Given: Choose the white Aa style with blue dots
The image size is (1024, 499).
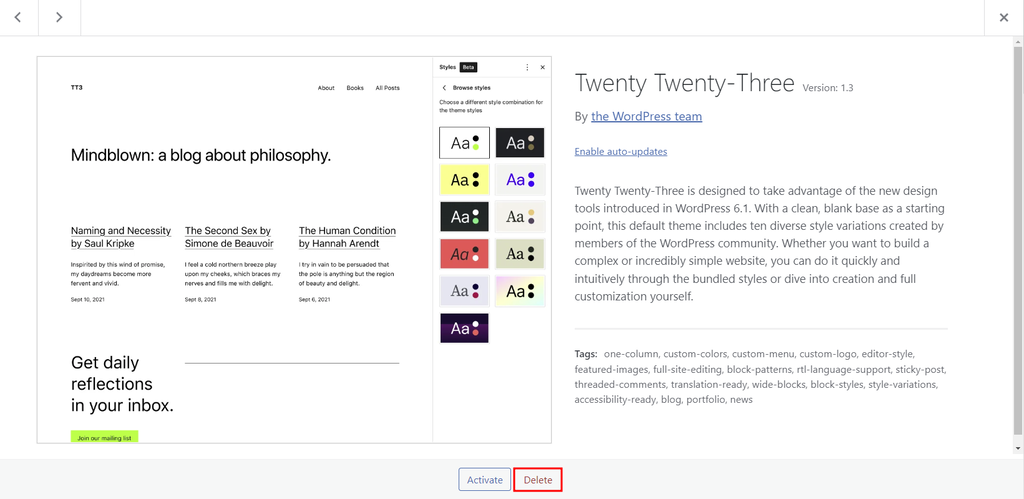Looking at the screenshot, I should (x=520, y=180).
